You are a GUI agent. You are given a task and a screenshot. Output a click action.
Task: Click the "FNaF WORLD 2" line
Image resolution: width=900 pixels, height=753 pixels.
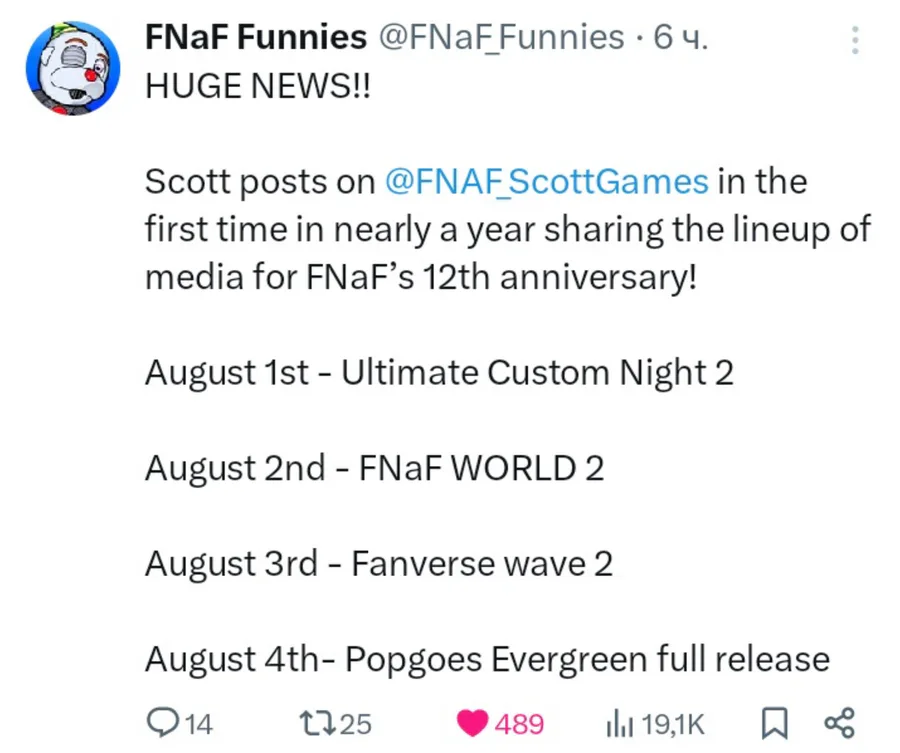(x=374, y=468)
